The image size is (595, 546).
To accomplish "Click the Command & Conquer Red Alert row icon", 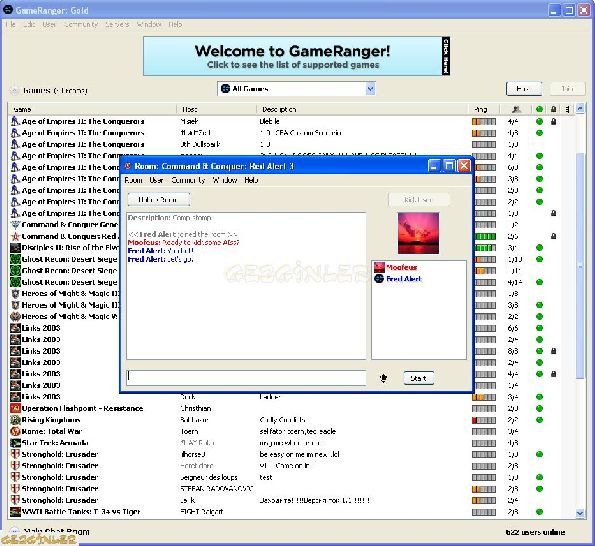I will click(15, 236).
